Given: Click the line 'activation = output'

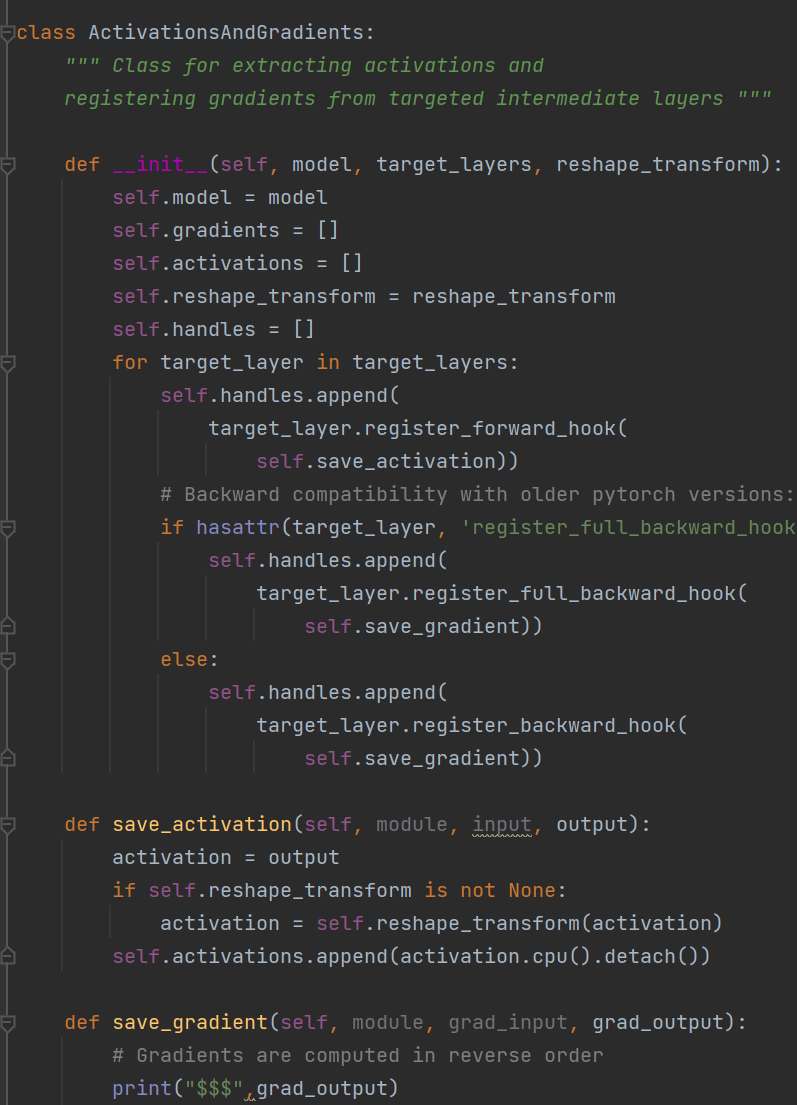Looking at the screenshot, I should [225, 858].
